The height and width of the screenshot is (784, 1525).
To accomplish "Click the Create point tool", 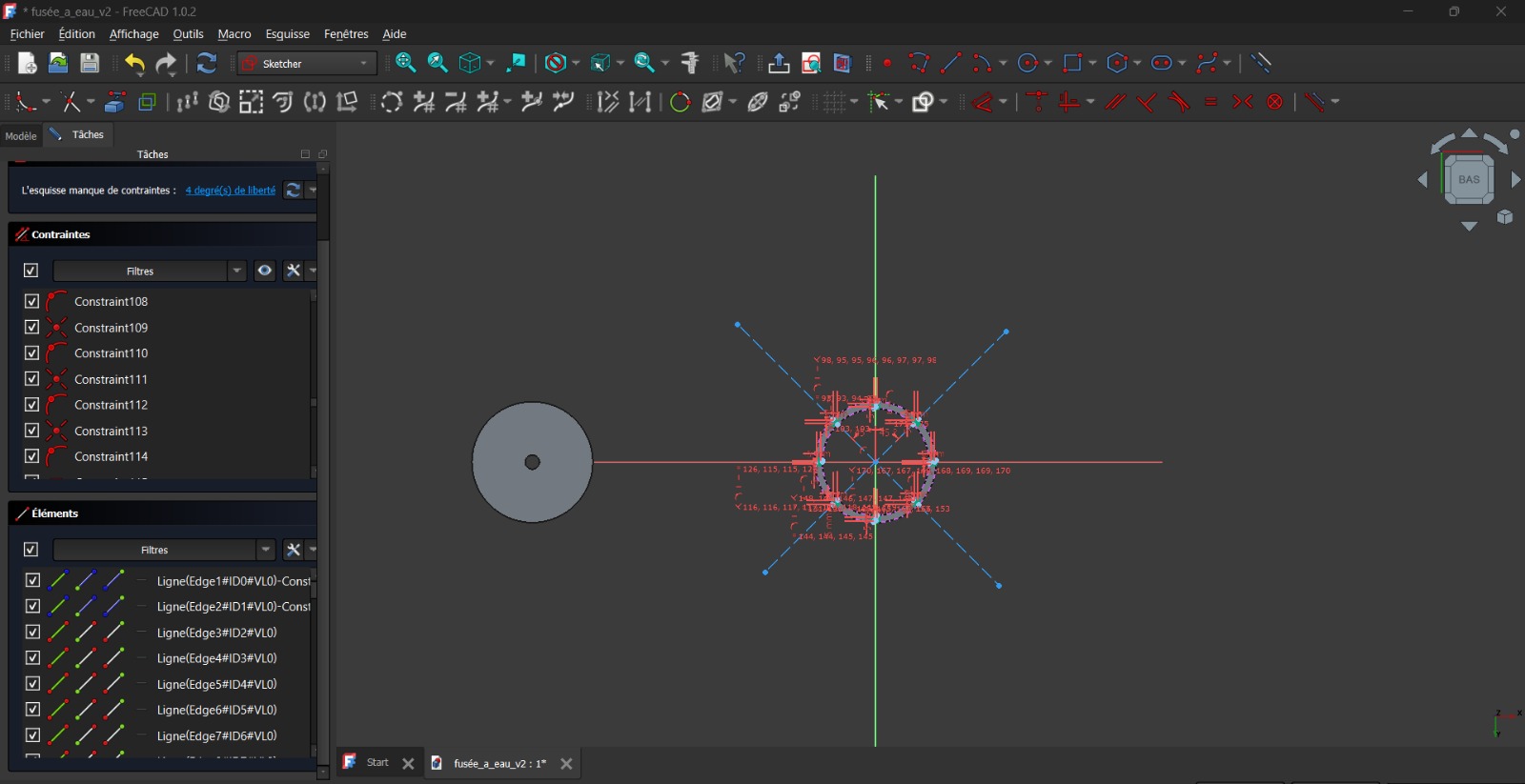I will pos(887,64).
